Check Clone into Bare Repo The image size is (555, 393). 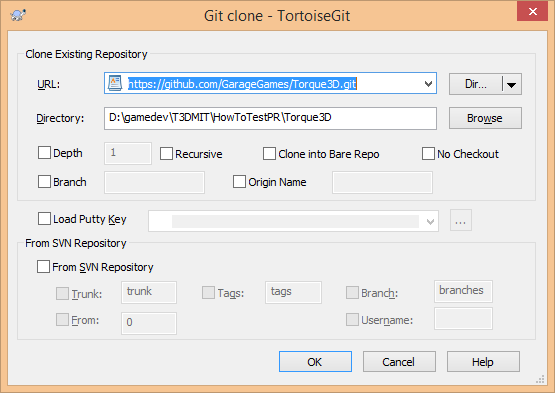coord(269,154)
